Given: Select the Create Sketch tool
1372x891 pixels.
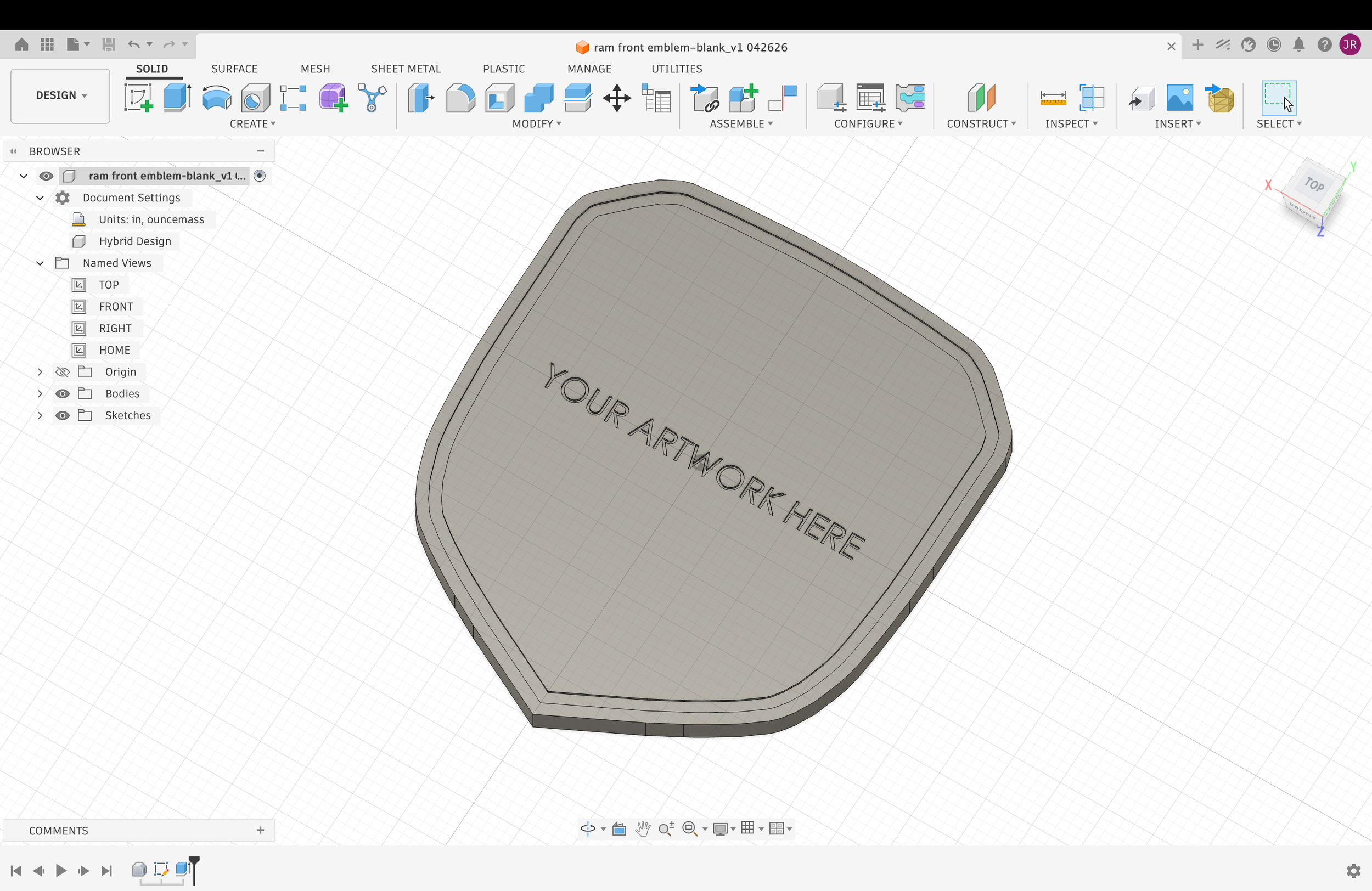Looking at the screenshot, I should (x=138, y=98).
